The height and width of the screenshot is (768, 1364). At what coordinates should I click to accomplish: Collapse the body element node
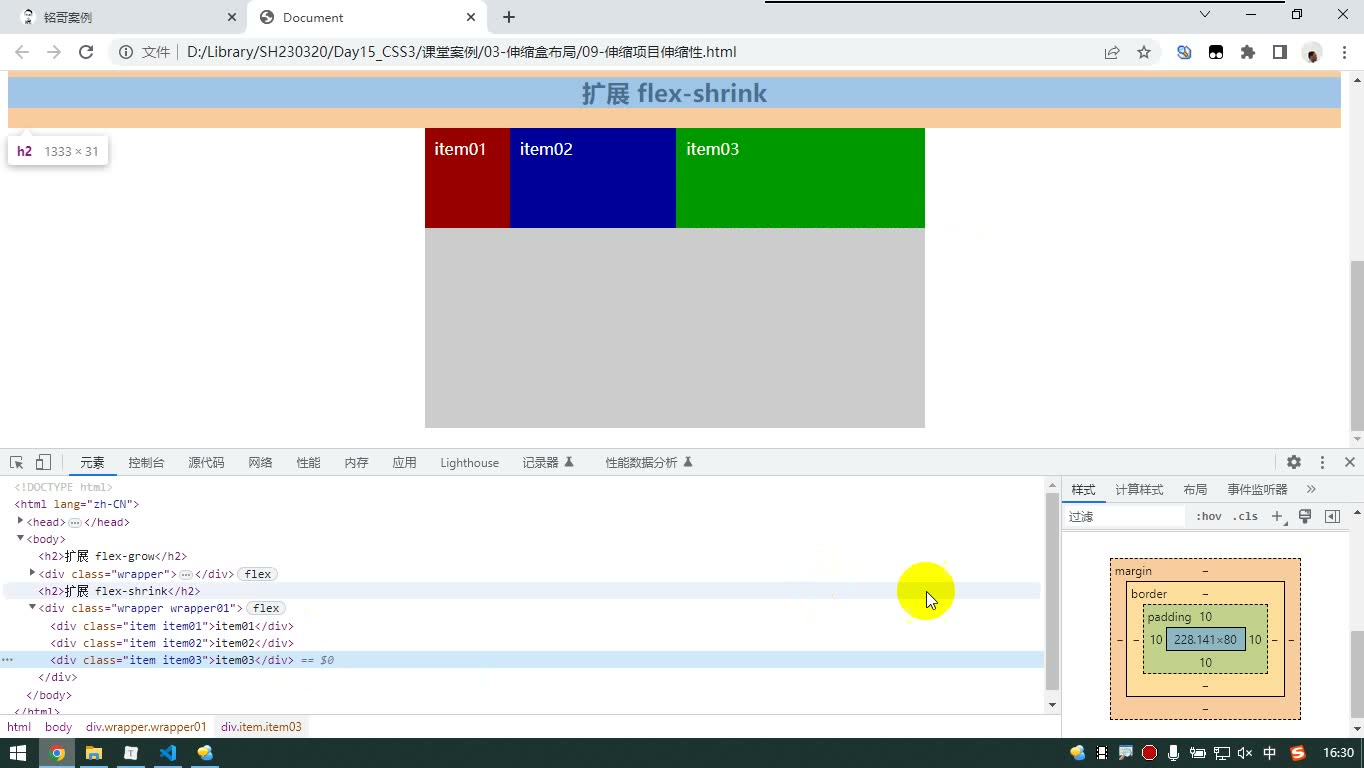(x=20, y=538)
